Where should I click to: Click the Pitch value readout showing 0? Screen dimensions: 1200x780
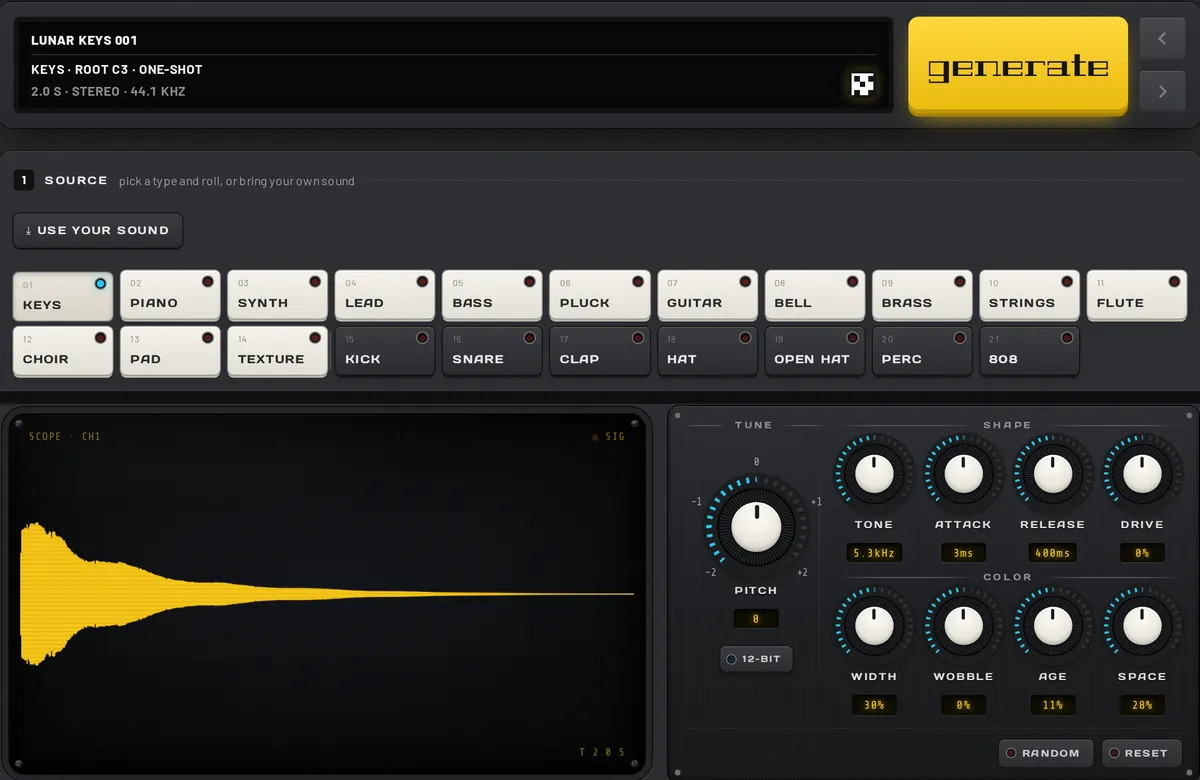[x=756, y=619]
